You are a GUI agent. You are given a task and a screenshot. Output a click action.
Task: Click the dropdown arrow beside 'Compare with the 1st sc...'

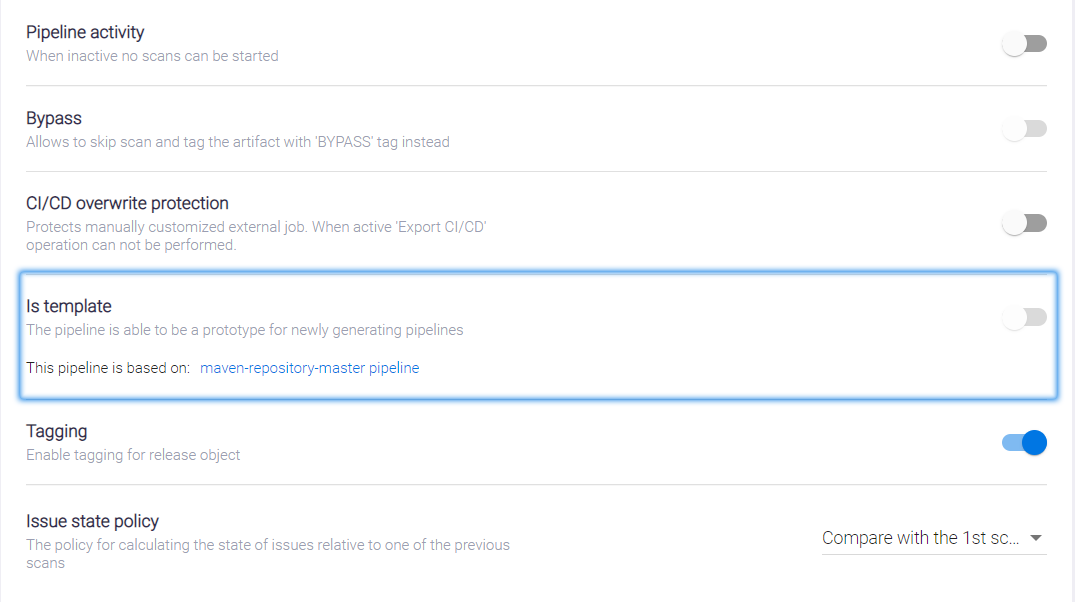(1036, 538)
